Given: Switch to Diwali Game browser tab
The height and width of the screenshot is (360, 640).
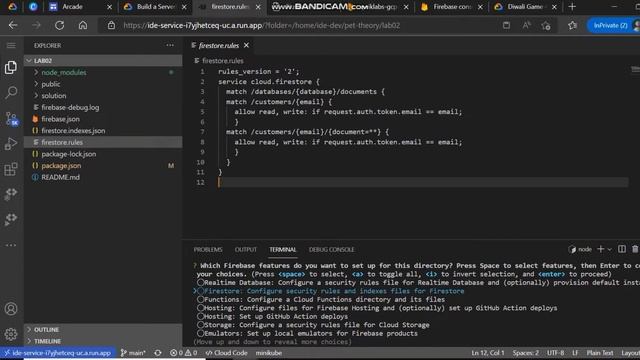Looking at the screenshot, I should click(525, 7).
